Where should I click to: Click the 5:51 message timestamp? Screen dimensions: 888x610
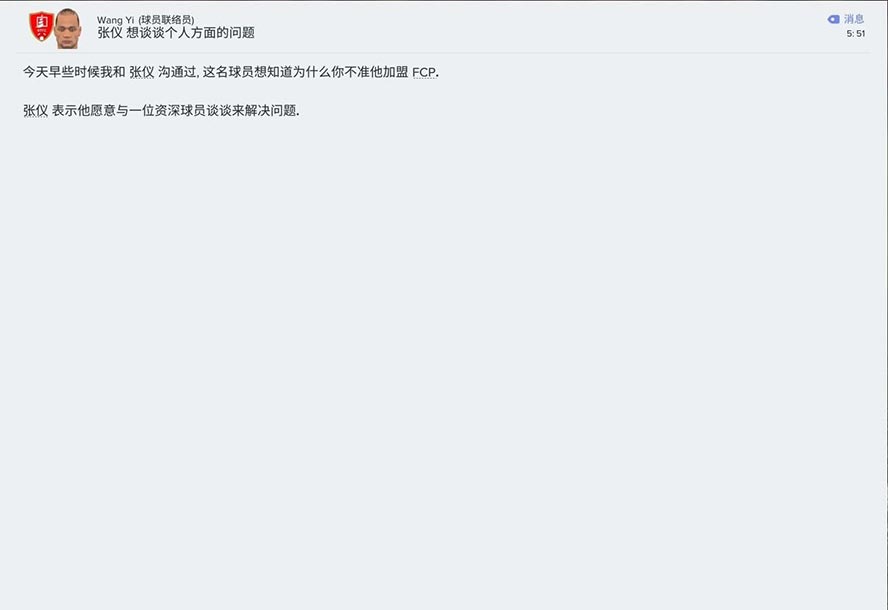click(x=856, y=33)
